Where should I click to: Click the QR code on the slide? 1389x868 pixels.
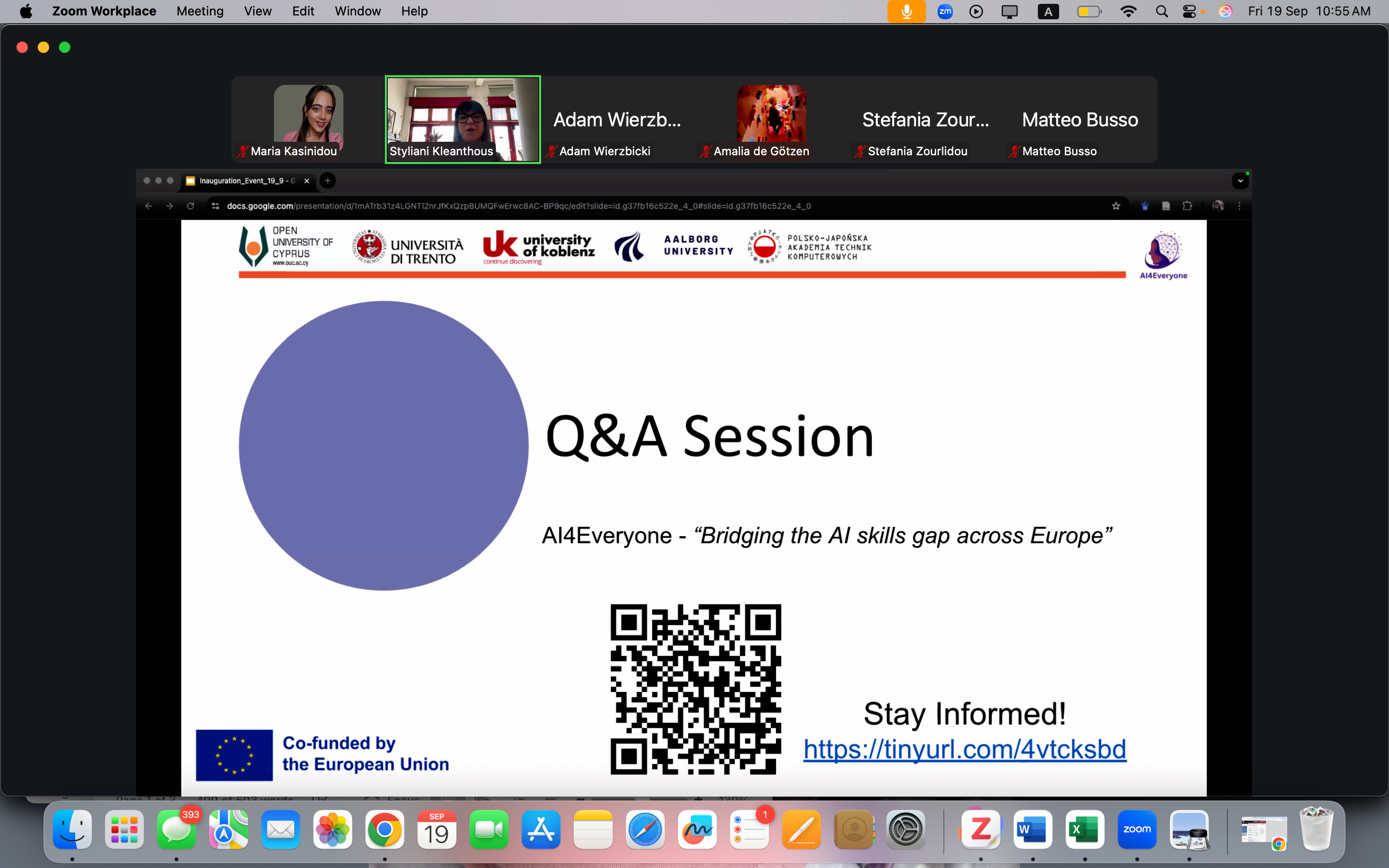[x=695, y=689]
